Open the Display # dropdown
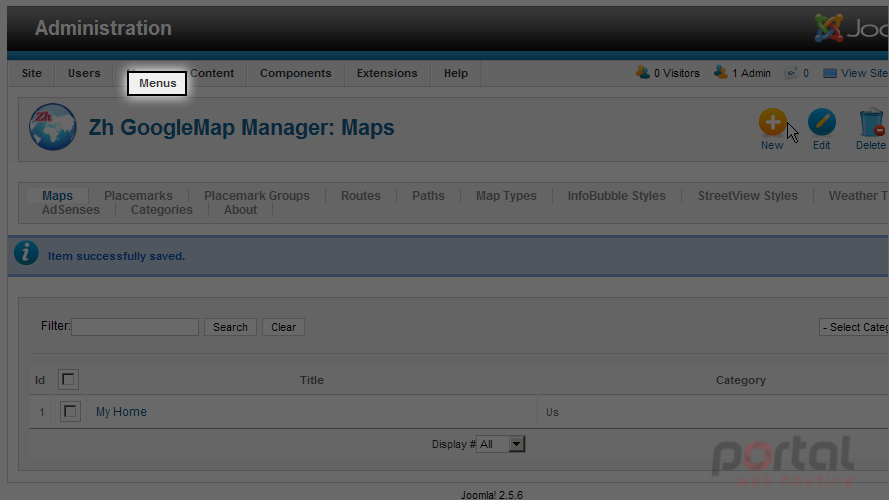 tap(501, 444)
